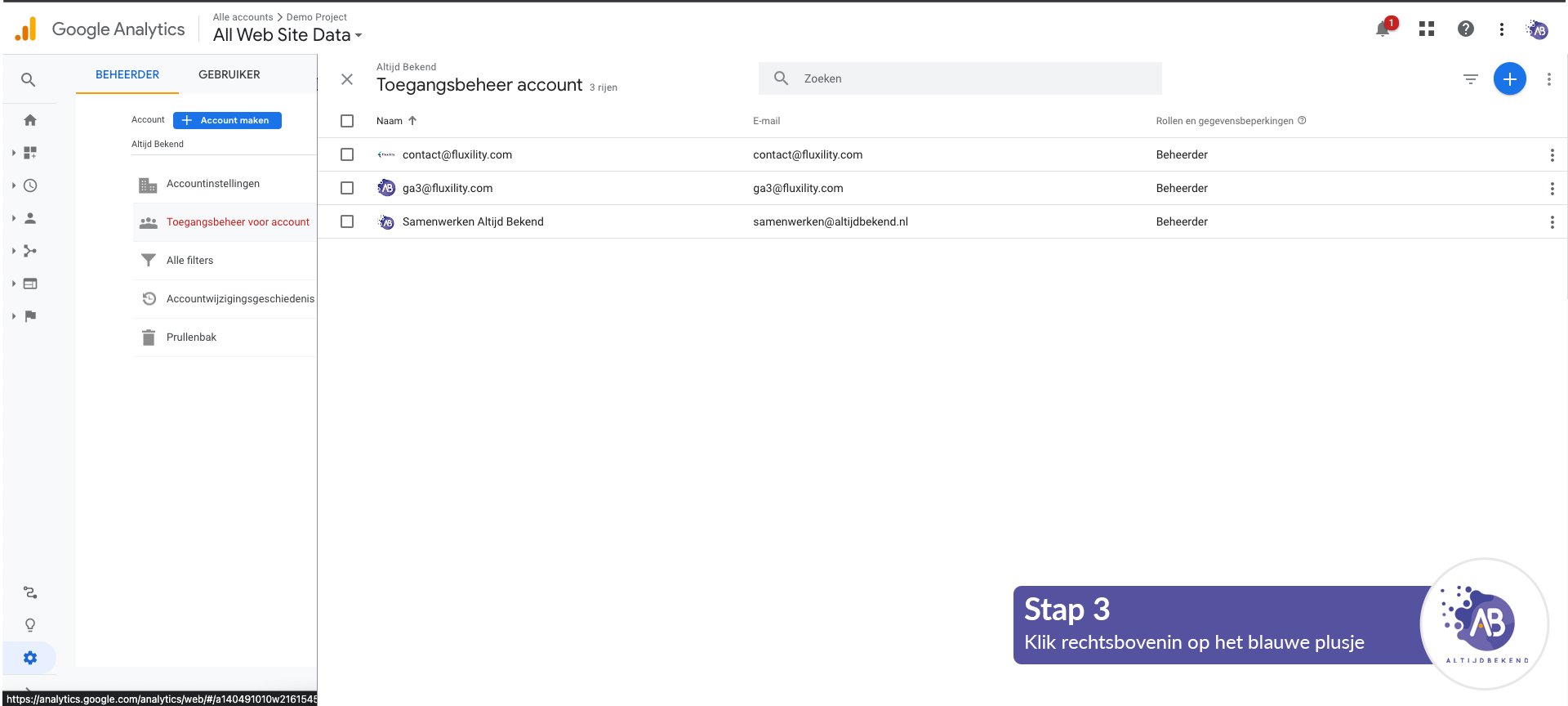This screenshot has height=706, width=1568.
Task: Click the sidebar search magnifier icon
Action: pyautogui.click(x=29, y=80)
